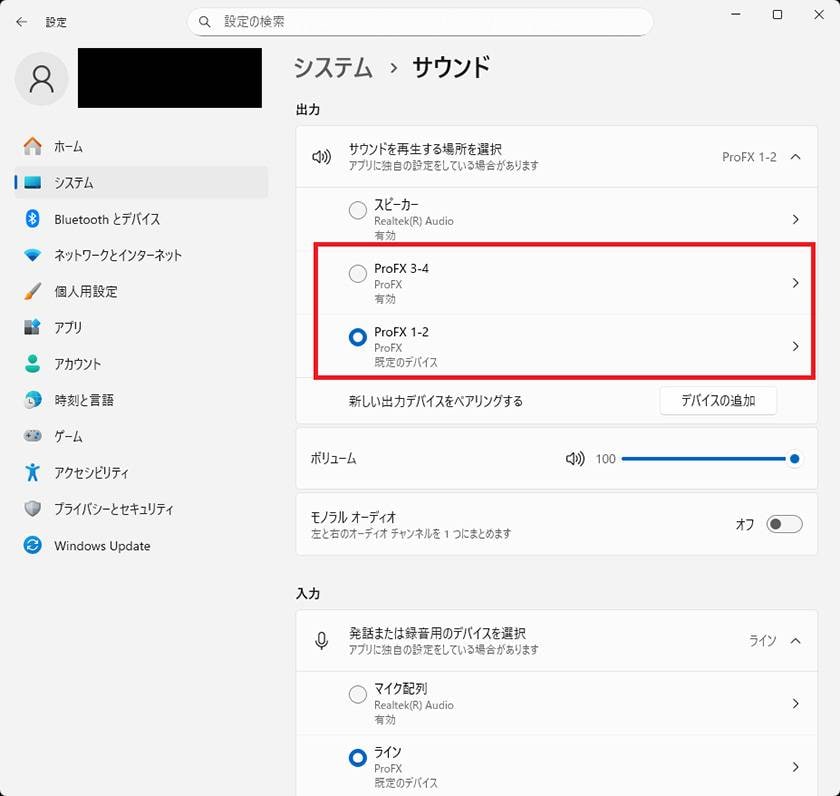Viewport: 840px width, 796px height.
Task: Click the サウンド page heading
Action: [x=451, y=68]
